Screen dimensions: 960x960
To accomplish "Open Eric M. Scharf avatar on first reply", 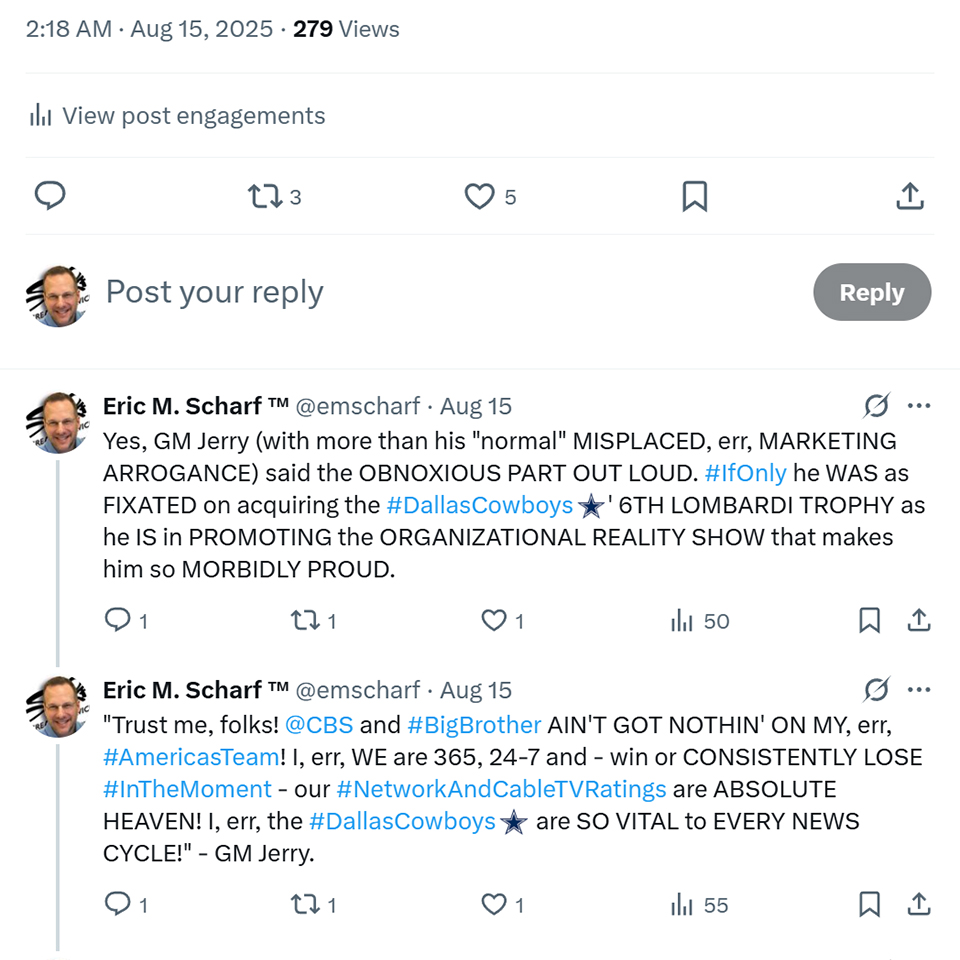I will click(57, 424).
